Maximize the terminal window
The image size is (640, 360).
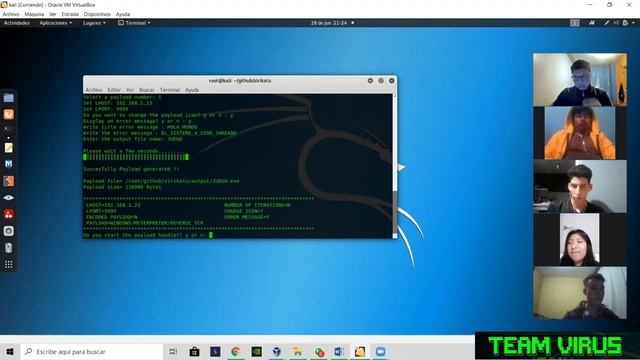pos(381,81)
